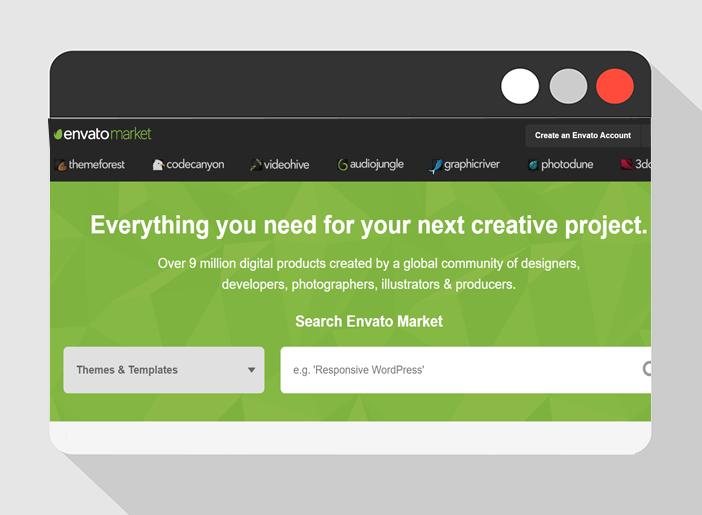Screen dimensions: 702x515
Task: Open the audiojungle swirl icon
Action: click(342, 165)
